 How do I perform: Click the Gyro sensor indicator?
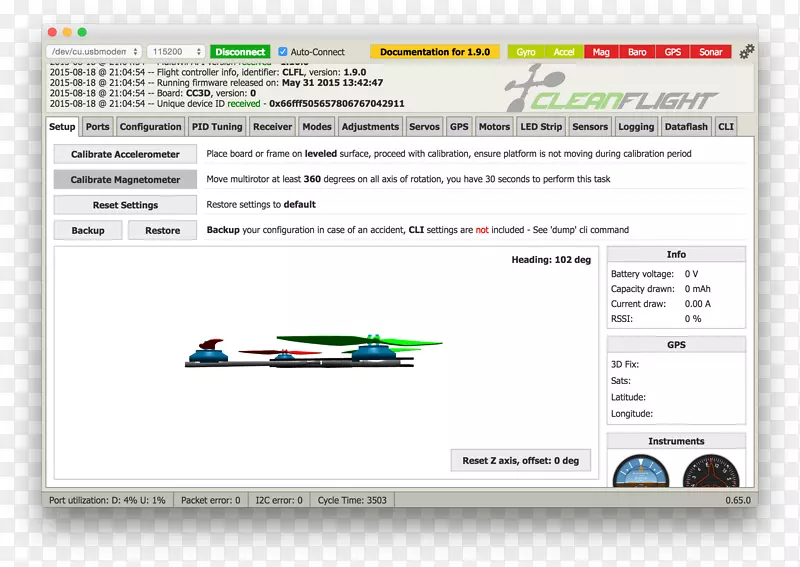526,52
